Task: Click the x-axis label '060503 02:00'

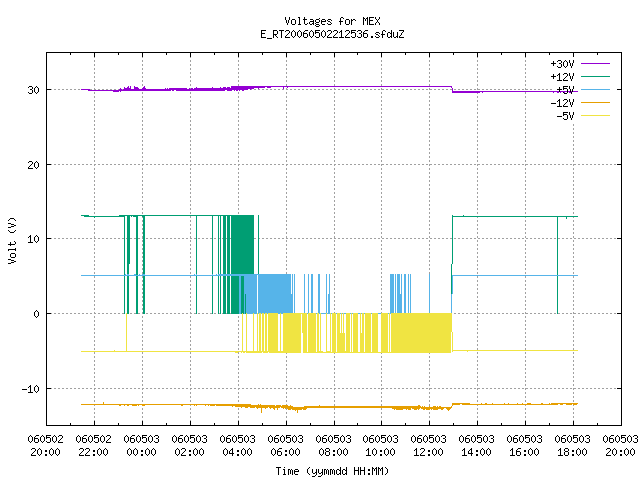Action: click(x=189, y=446)
